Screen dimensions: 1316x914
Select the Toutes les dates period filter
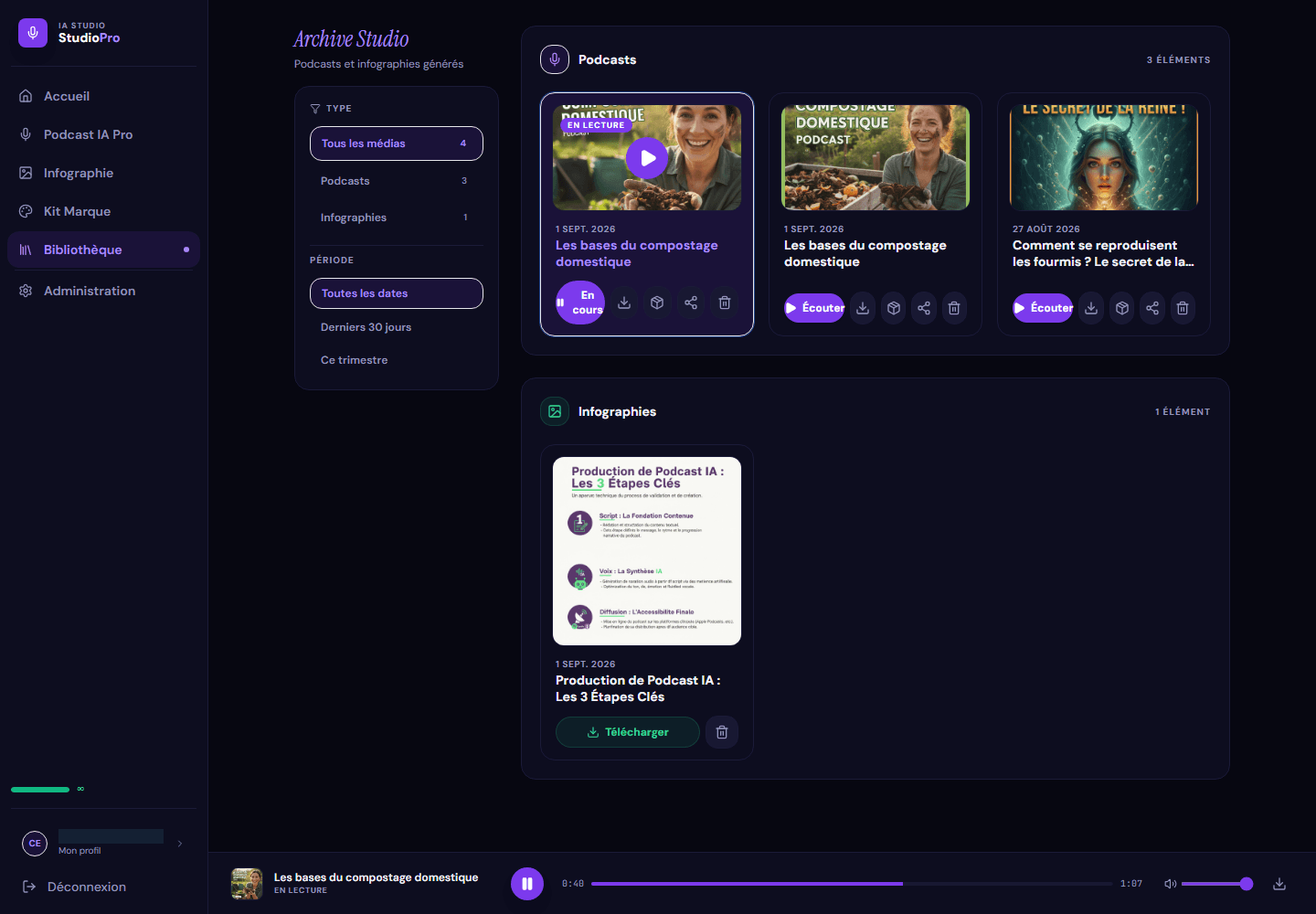[x=397, y=293]
